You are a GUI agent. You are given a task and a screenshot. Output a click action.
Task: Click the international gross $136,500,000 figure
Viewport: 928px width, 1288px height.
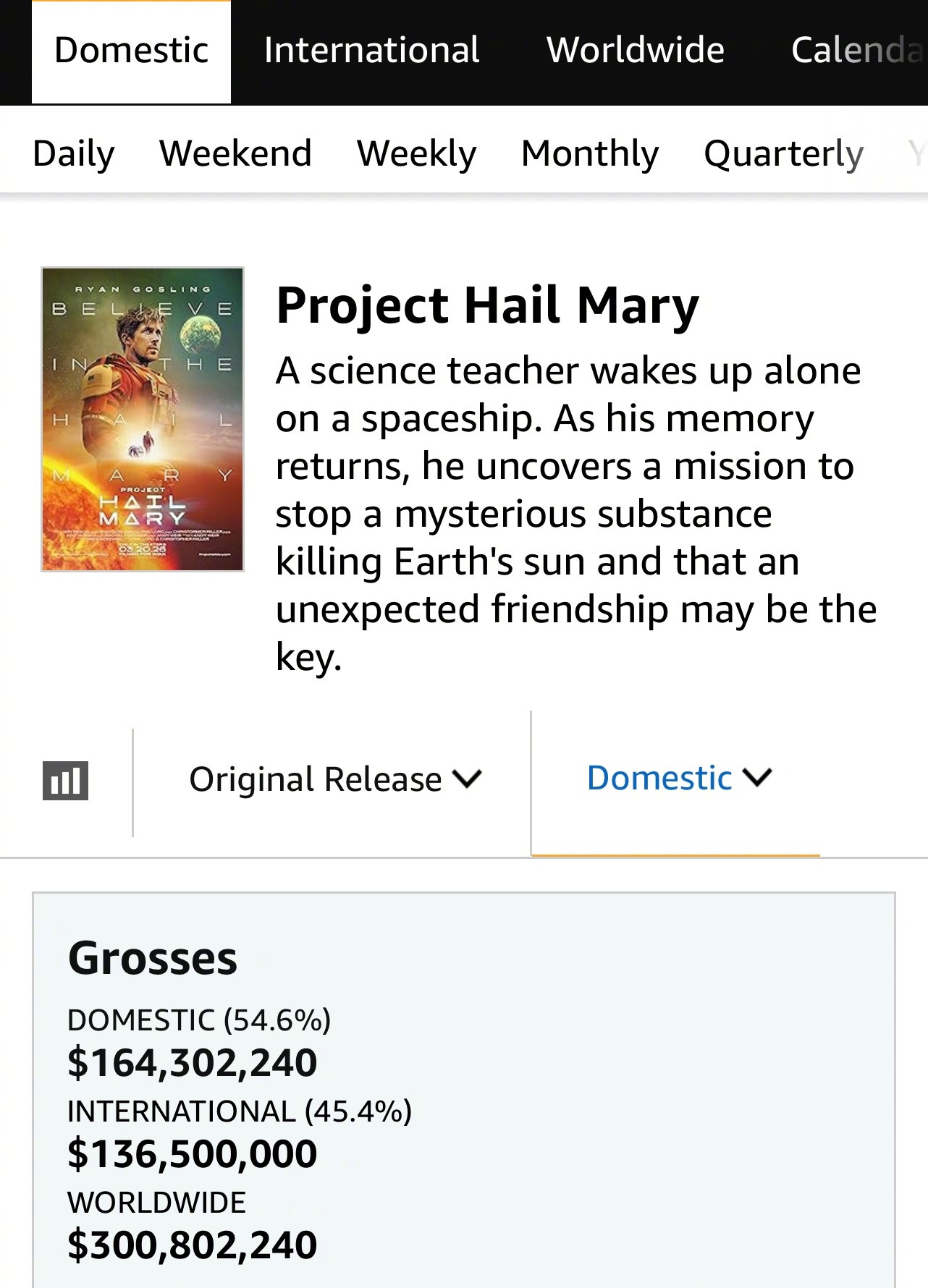click(192, 1154)
